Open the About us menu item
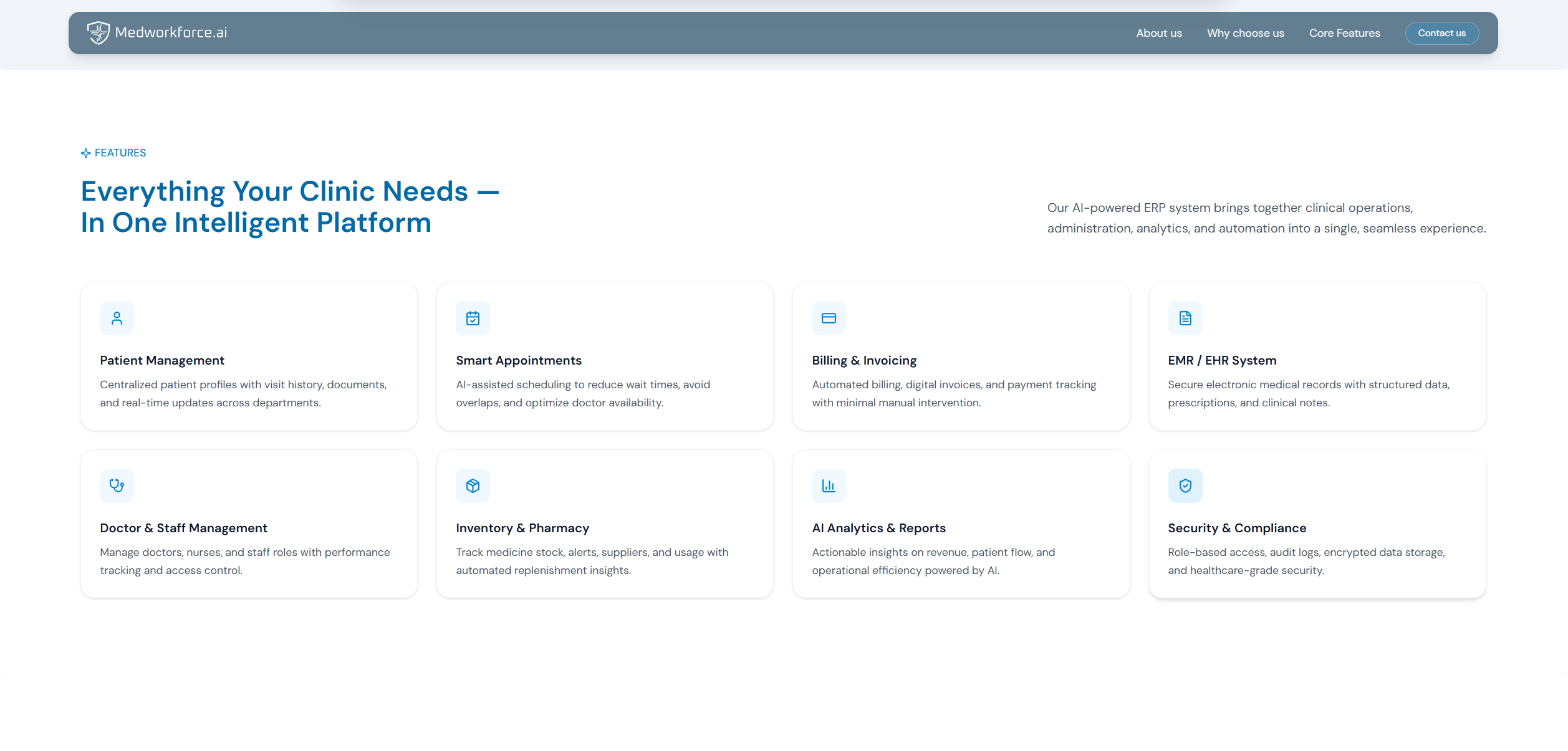Image resolution: width=1568 pixels, height=751 pixels. pos(1158,33)
